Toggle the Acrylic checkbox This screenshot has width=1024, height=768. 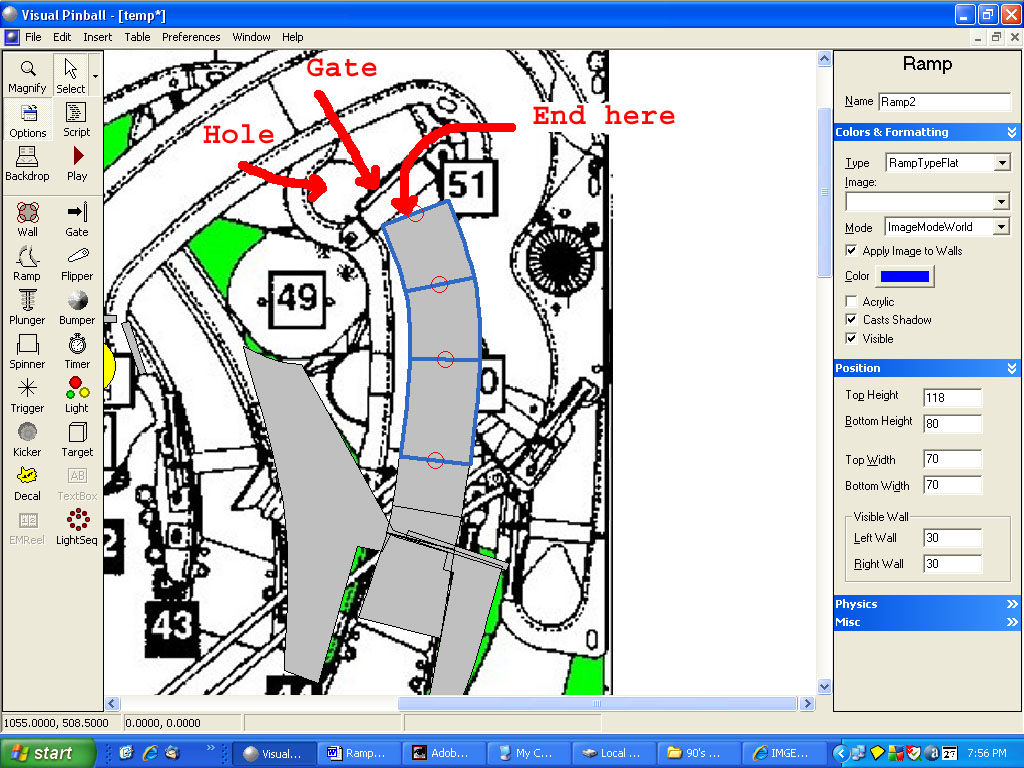852,302
